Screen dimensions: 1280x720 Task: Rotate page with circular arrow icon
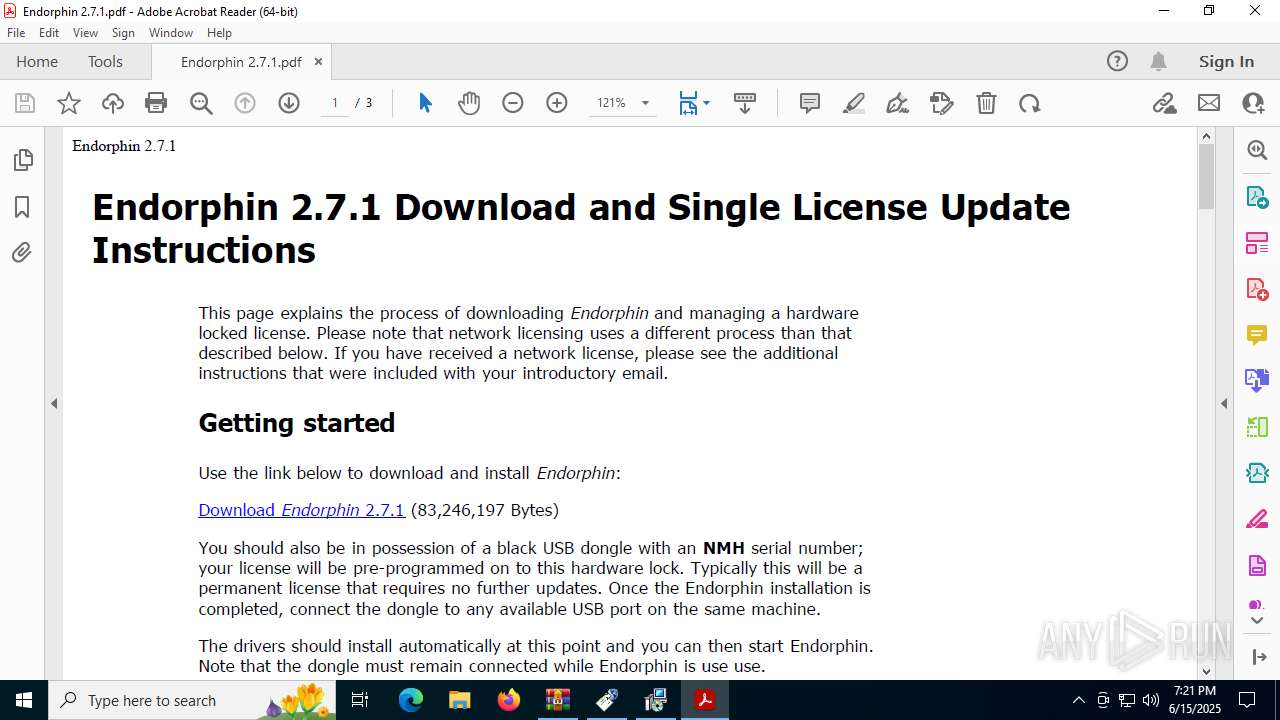pos(1030,103)
